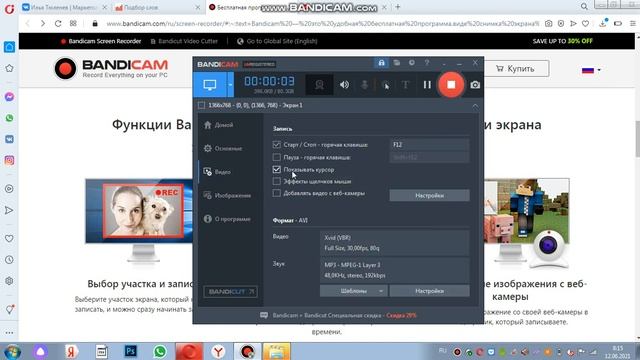Go forward in browser history

point(43,24)
